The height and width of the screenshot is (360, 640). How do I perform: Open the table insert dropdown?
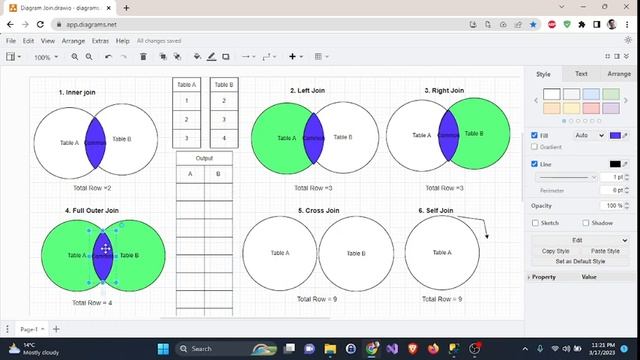(321, 57)
